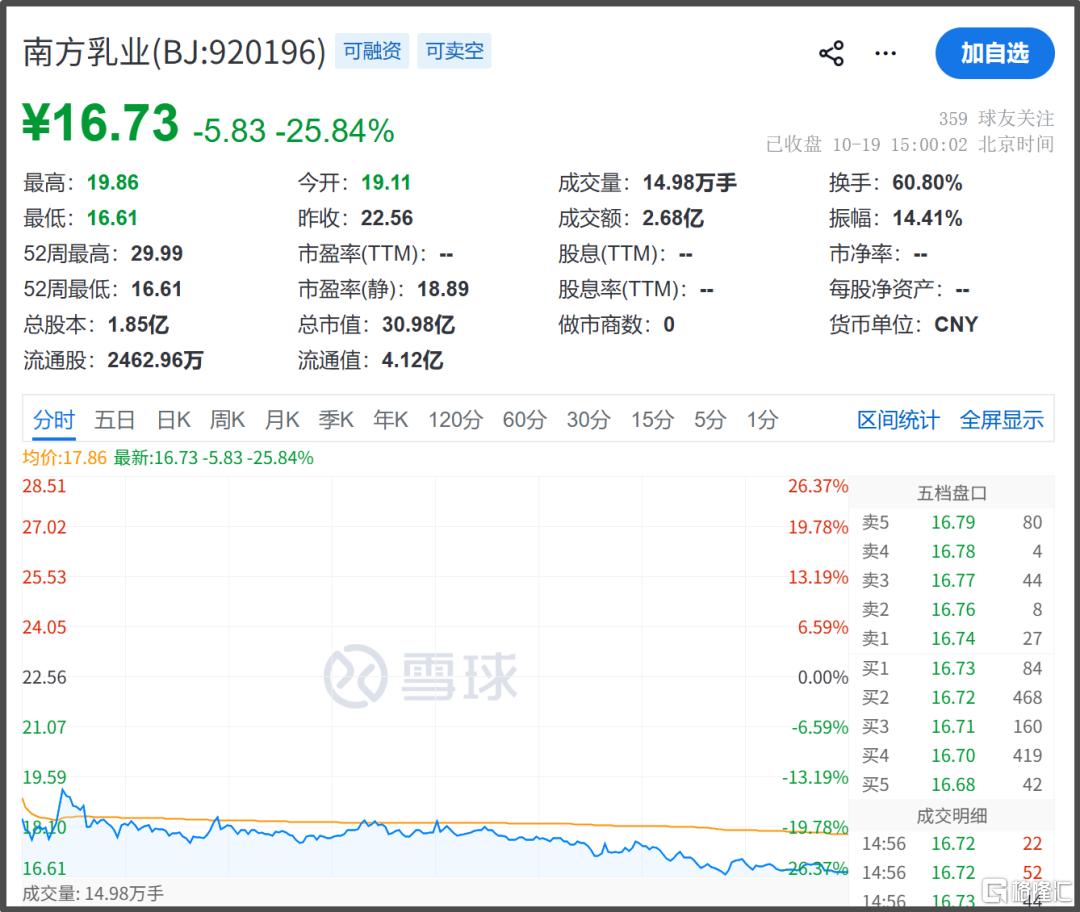Switch to the 120分 tab
Viewport: 1080px width, 912px height.
[455, 419]
